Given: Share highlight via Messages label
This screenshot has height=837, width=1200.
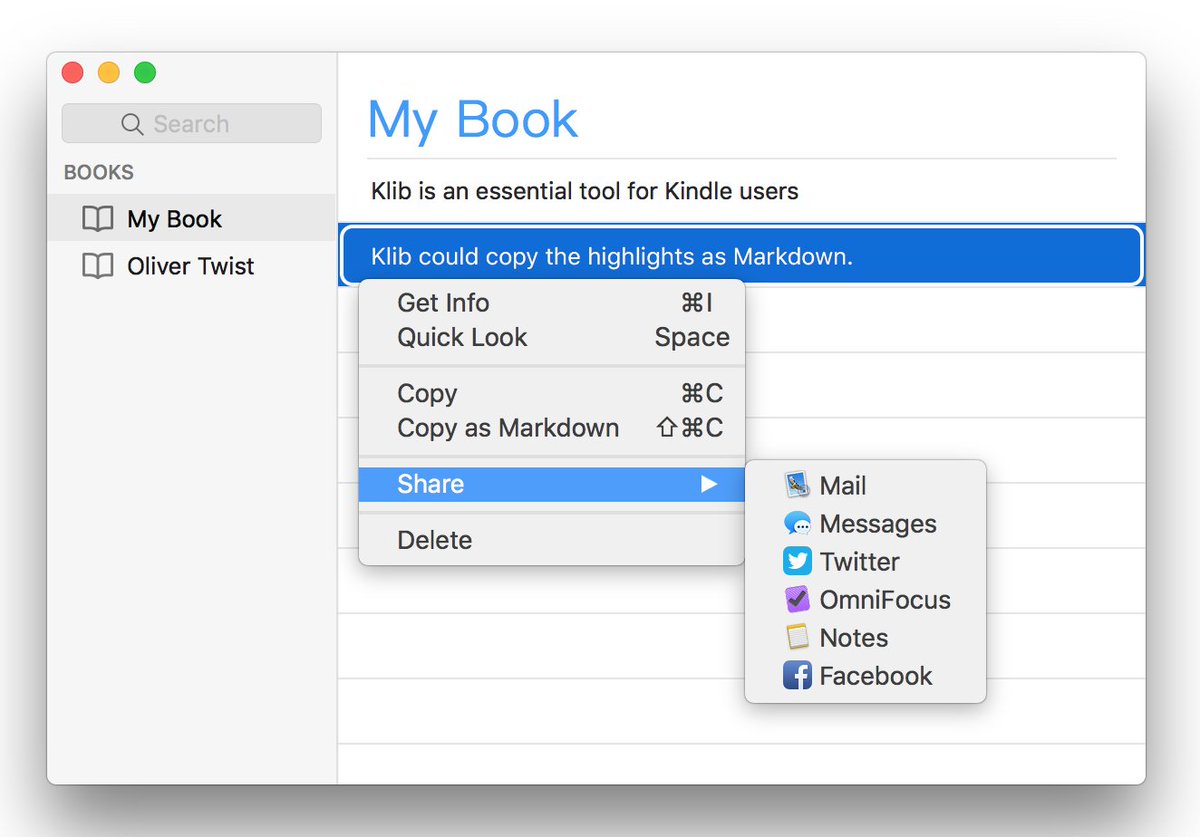Looking at the screenshot, I should coord(878,524).
